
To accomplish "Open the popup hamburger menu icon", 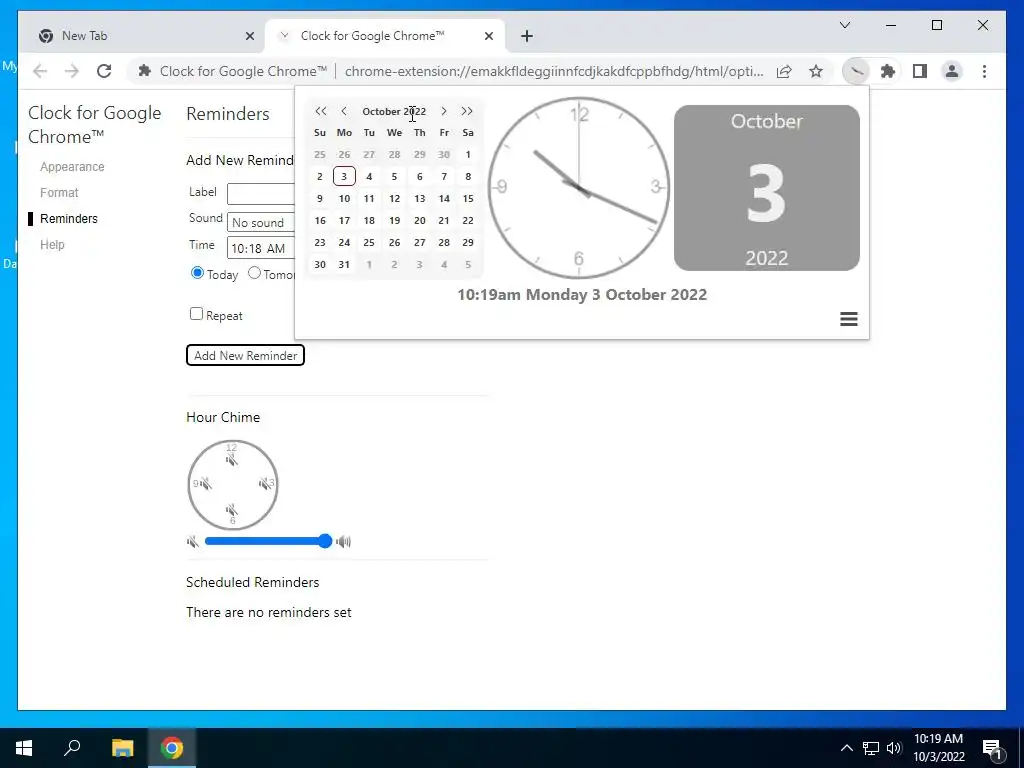I will click(848, 319).
